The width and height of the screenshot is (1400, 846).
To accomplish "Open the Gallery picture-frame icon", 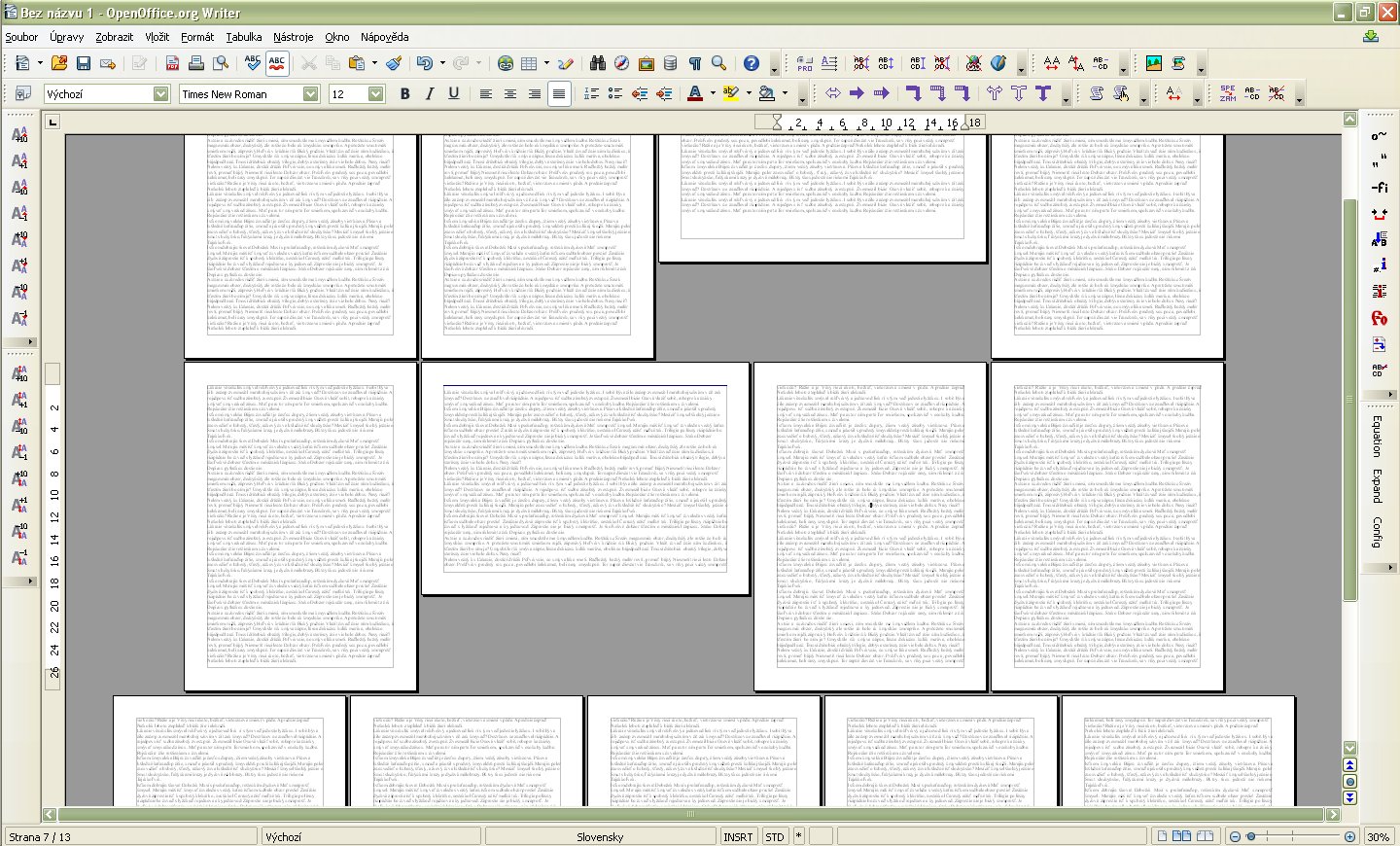I will (x=647, y=63).
